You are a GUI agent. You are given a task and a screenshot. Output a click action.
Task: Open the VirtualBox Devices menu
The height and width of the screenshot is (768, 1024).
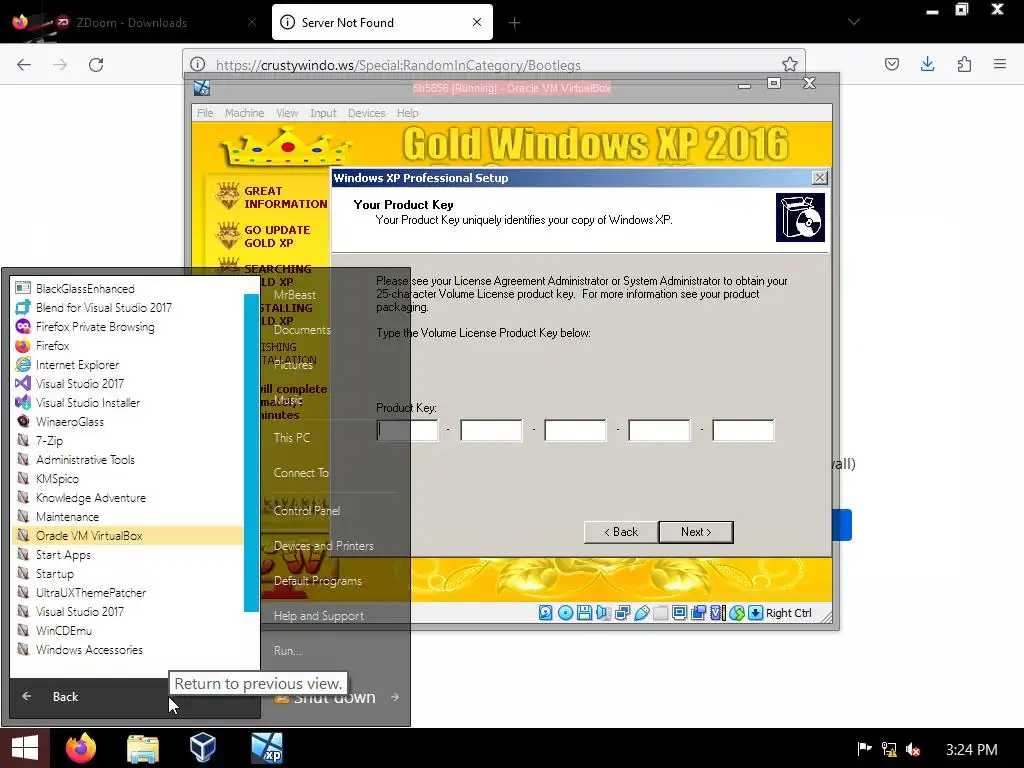(x=366, y=113)
